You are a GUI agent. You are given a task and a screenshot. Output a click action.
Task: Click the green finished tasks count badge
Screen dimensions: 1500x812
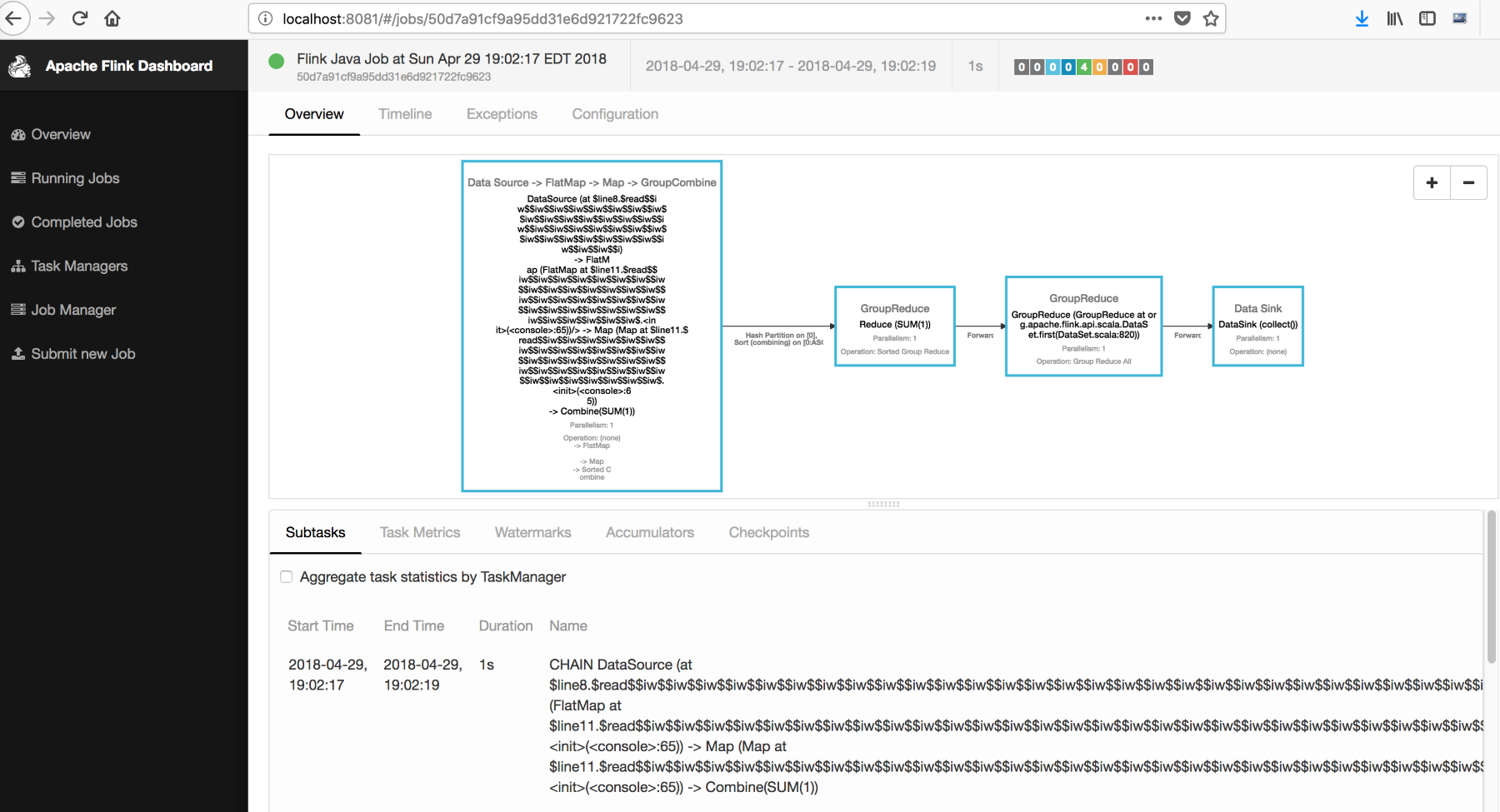(x=1083, y=67)
